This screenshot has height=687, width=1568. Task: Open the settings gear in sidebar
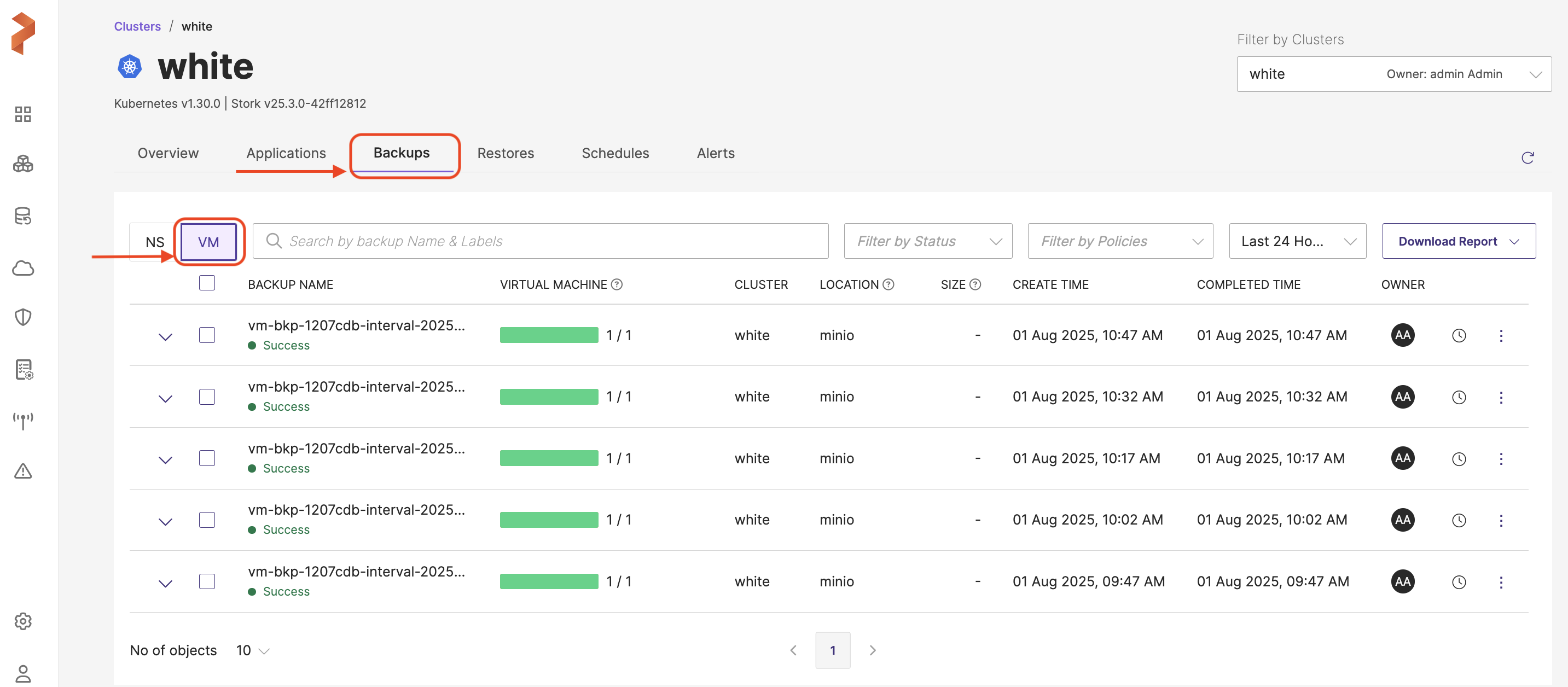(23, 621)
